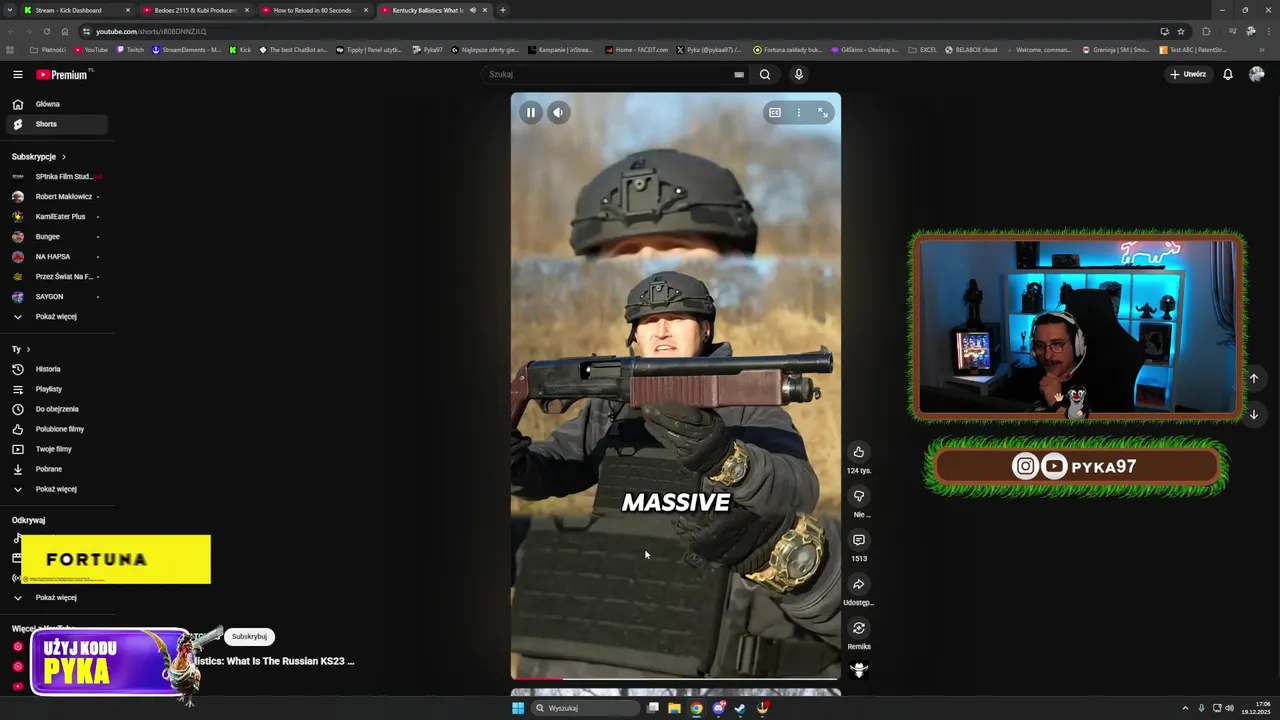The height and width of the screenshot is (720, 1280).
Task: Pause the playing Short video
Action: (531, 113)
